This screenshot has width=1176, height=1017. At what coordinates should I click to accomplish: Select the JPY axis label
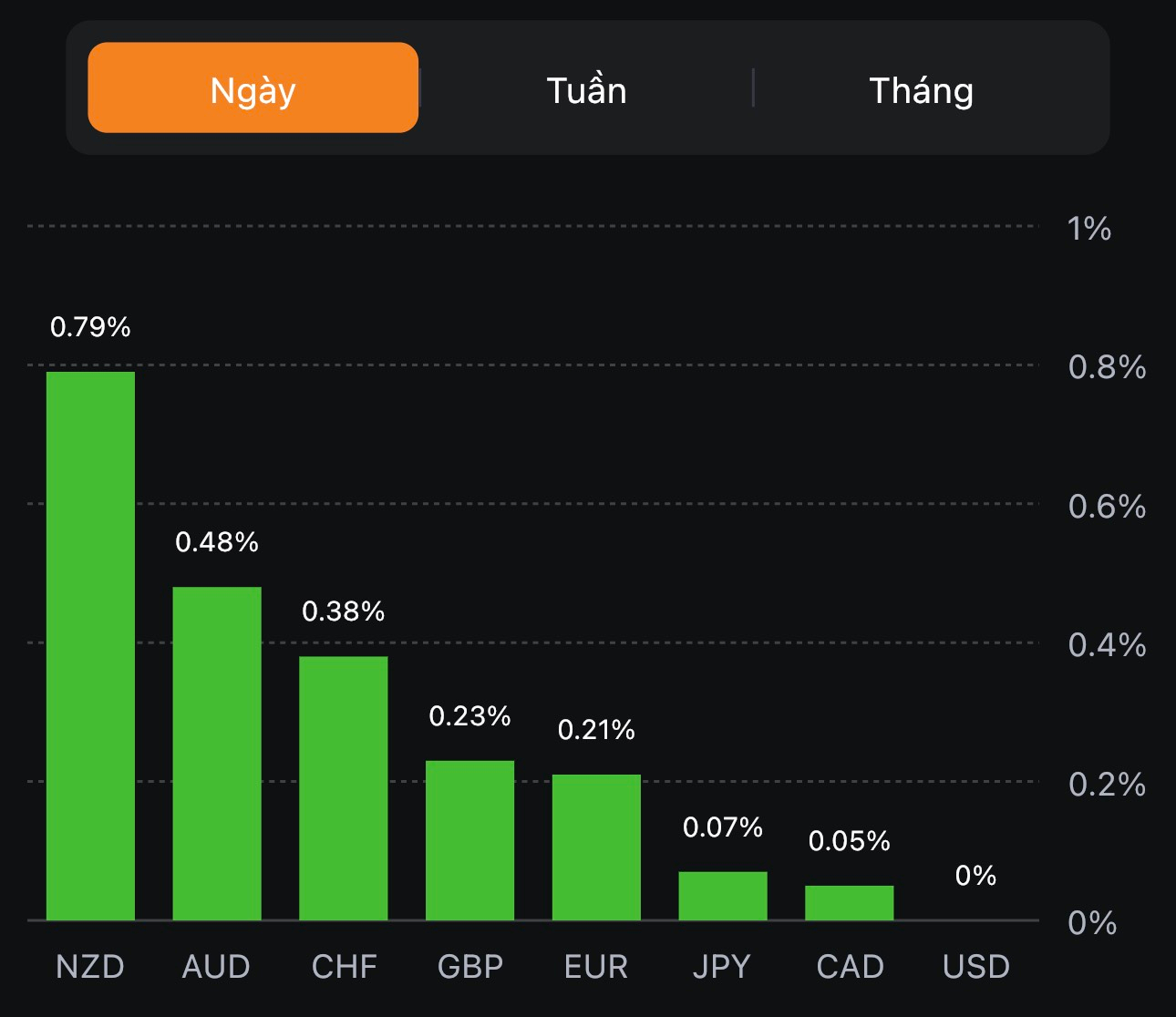tap(722, 966)
